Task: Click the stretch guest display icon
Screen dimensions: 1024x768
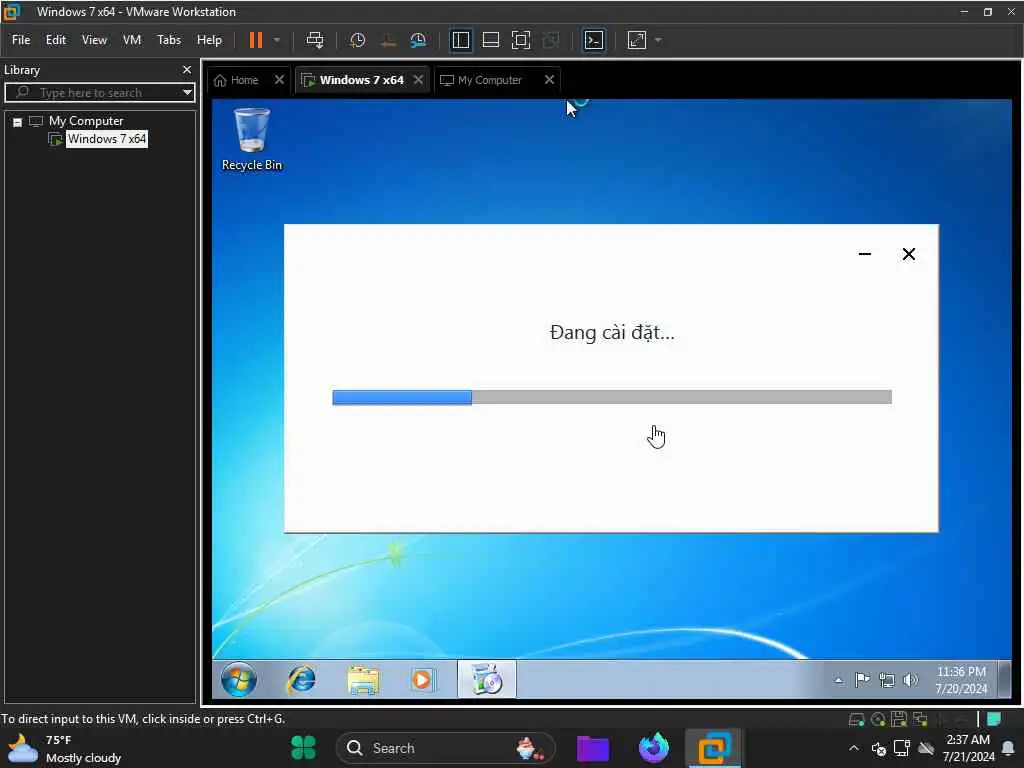Action: [637, 40]
